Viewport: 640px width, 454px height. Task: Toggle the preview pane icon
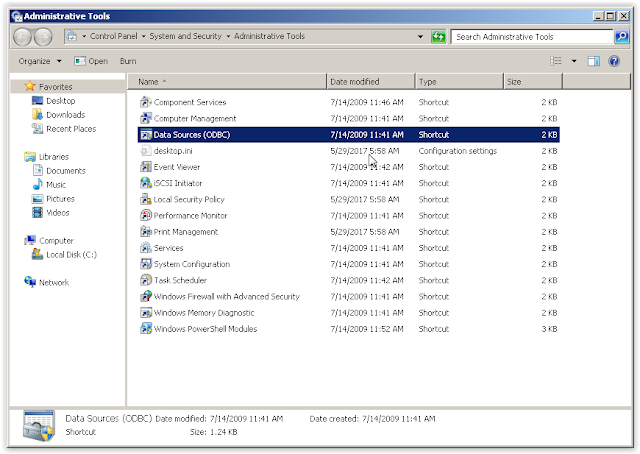pos(593,61)
